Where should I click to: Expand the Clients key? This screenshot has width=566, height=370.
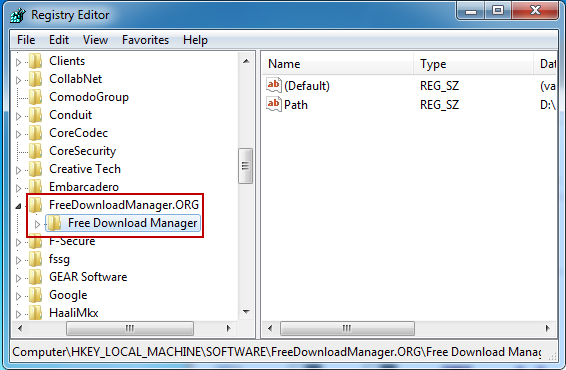pyautogui.click(x=18, y=62)
